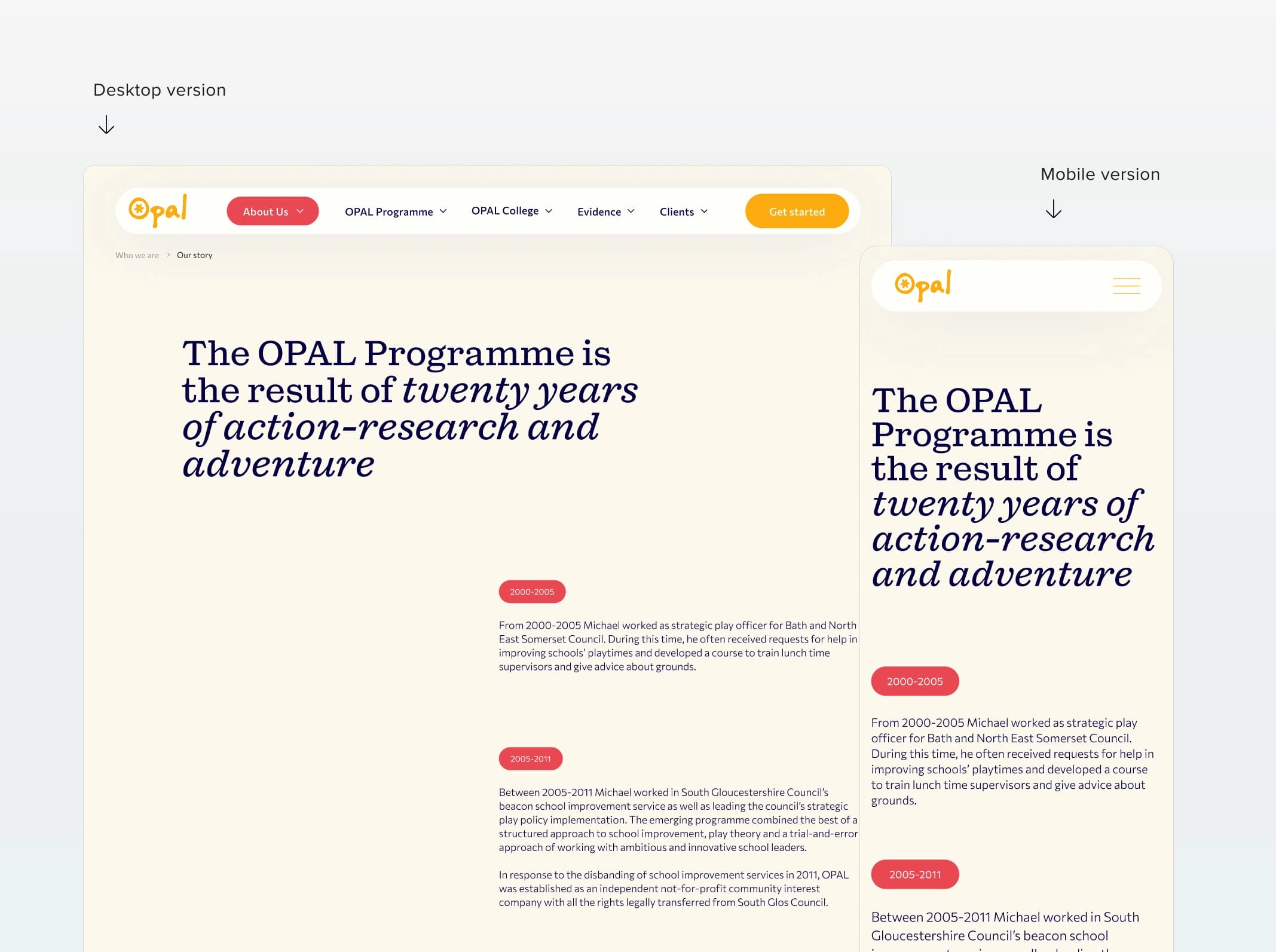1276x952 pixels.
Task: Click the 2005-2011 timeline badge desktop
Action: [x=530, y=758]
